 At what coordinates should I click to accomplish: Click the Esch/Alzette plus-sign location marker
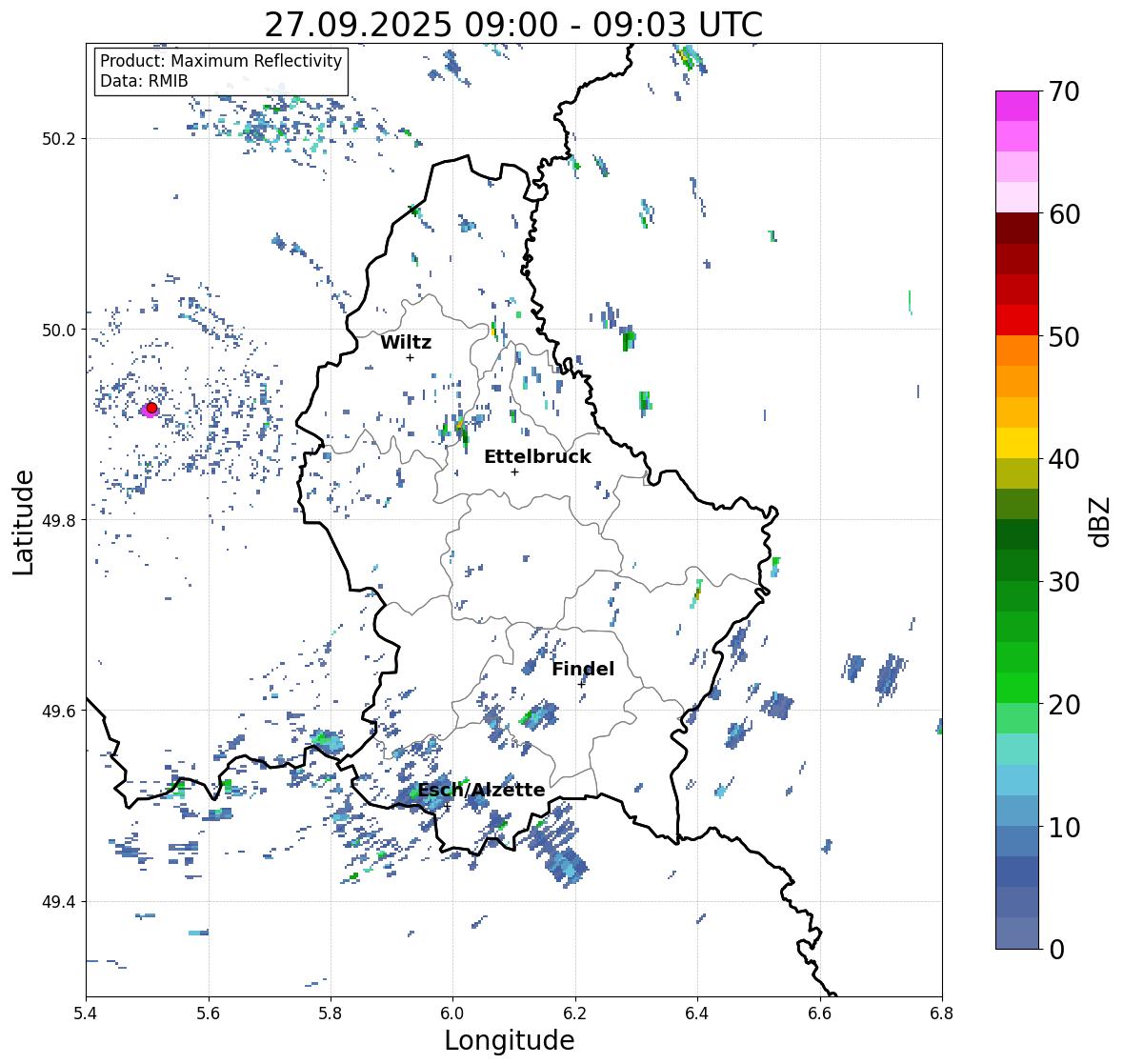click(x=447, y=806)
